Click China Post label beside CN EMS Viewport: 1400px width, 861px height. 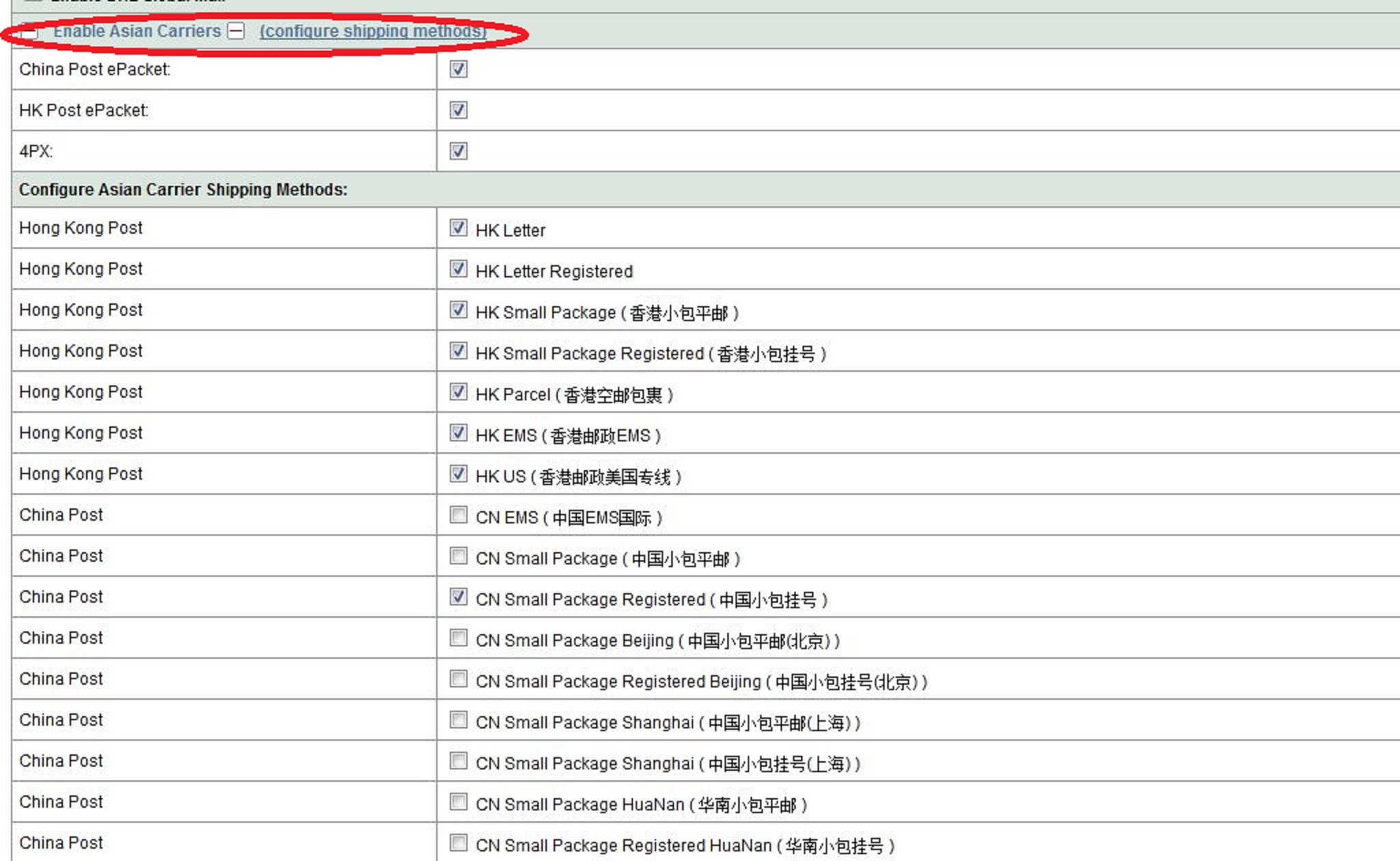[61, 515]
